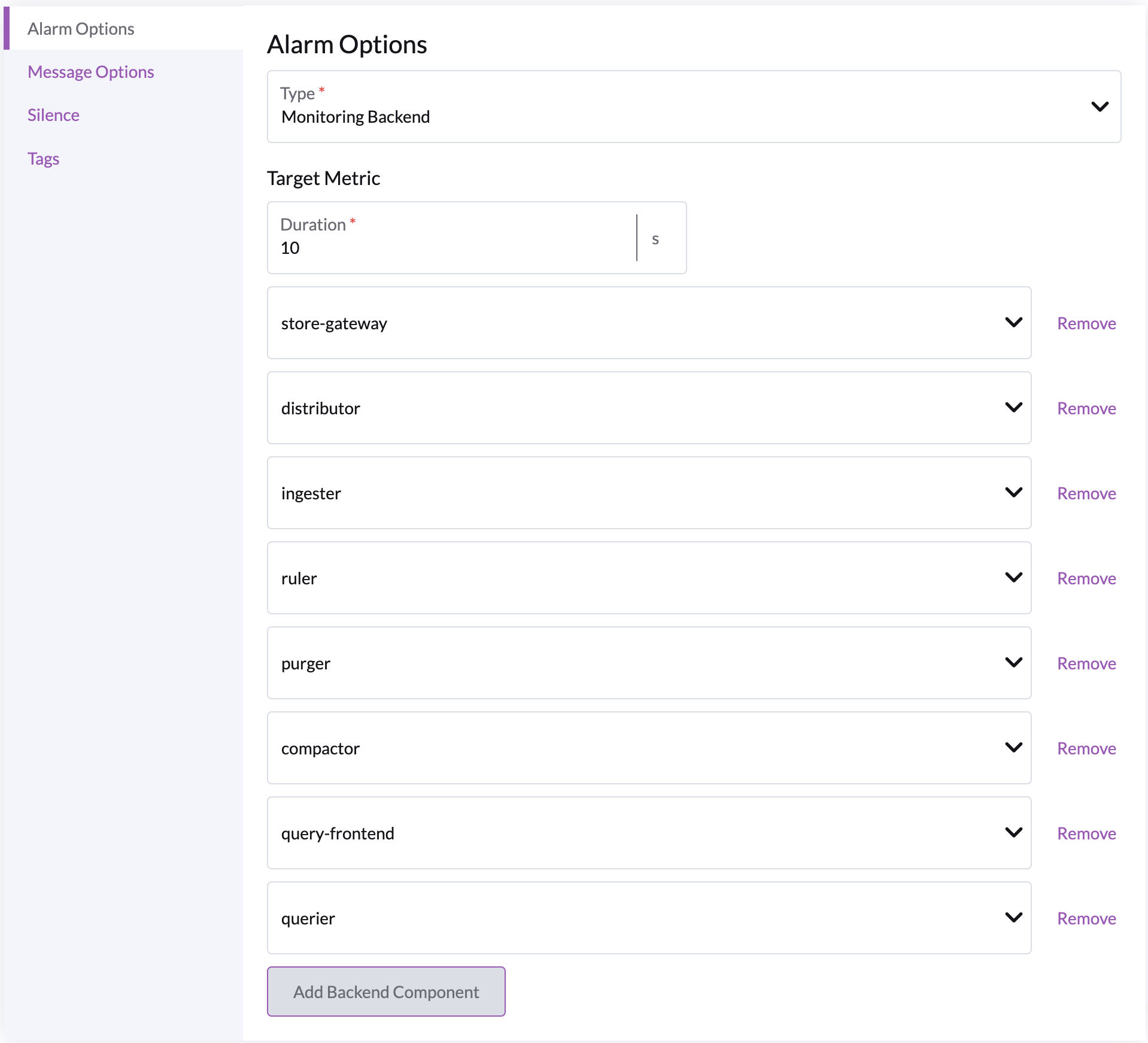This screenshot has height=1043, width=1148.
Task: Expand the ruler component dropdown
Action: (x=649, y=578)
